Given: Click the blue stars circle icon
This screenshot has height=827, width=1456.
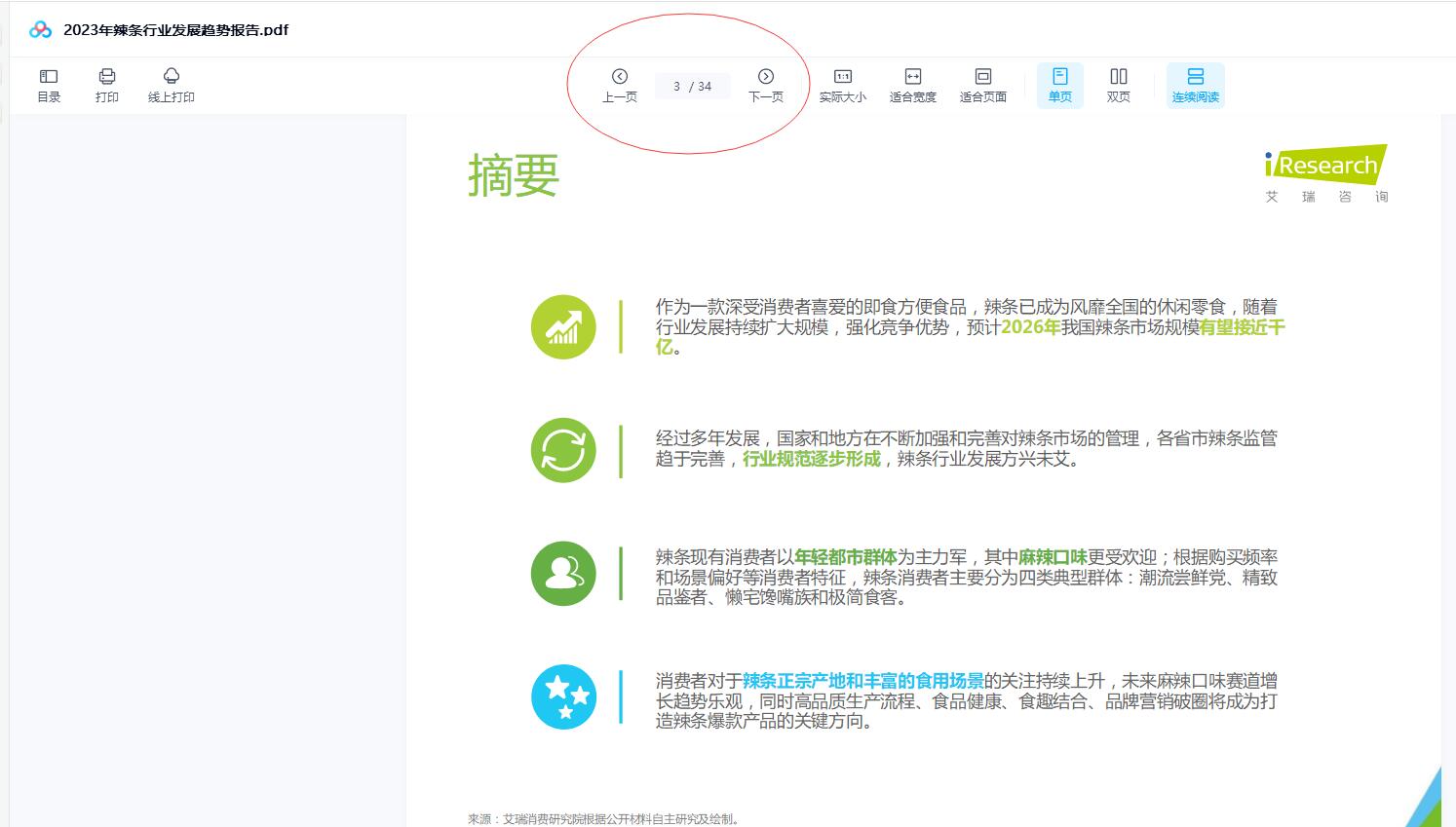Looking at the screenshot, I should click(563, 696).
